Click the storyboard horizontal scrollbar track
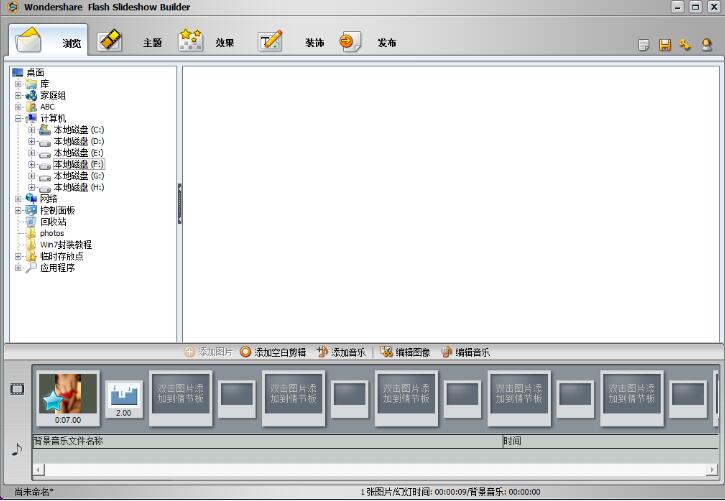Image resolution: width=725 pixels, height=501 pixels. [400, 469]
